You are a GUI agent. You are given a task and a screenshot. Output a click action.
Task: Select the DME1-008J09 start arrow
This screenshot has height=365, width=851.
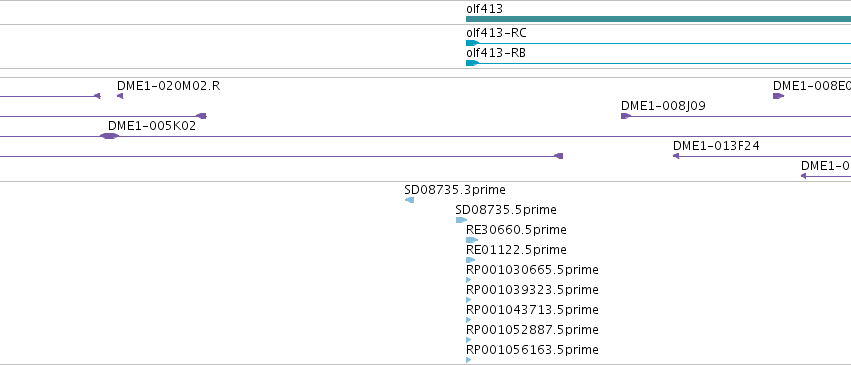(x=626, y=116)
